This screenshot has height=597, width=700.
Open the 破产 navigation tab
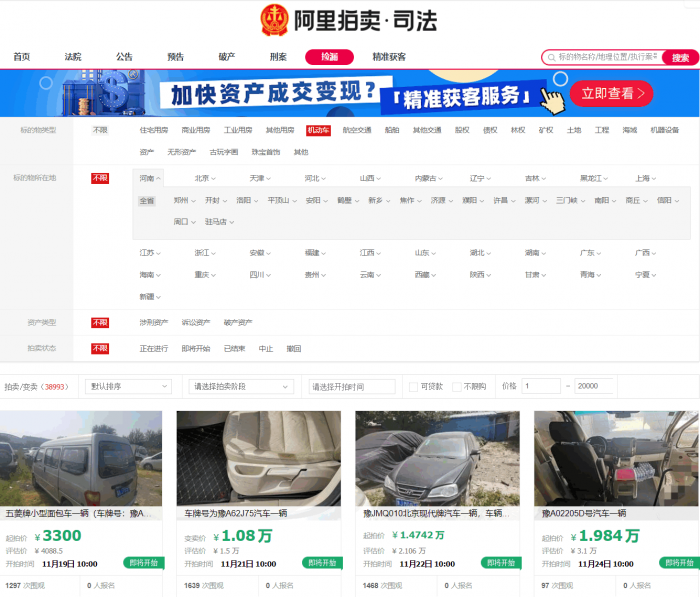pos(227,57)
